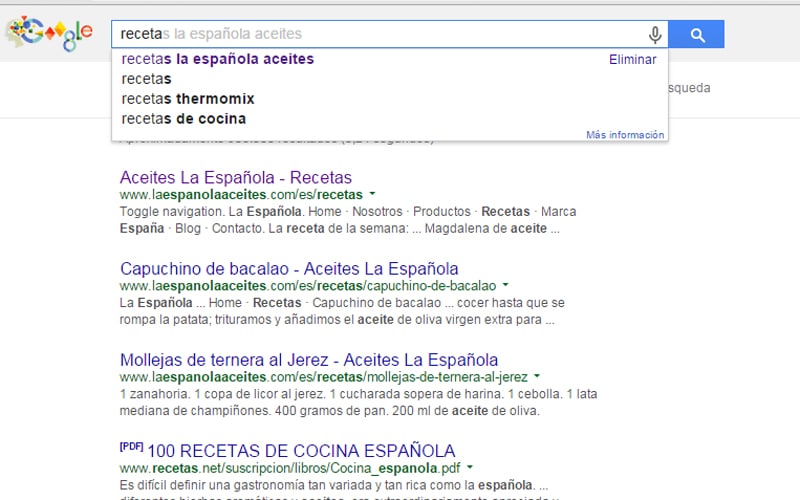Choose suggestion 'recetas de cocina'
The height and width of the screenshot is (500, 800).
184,119
